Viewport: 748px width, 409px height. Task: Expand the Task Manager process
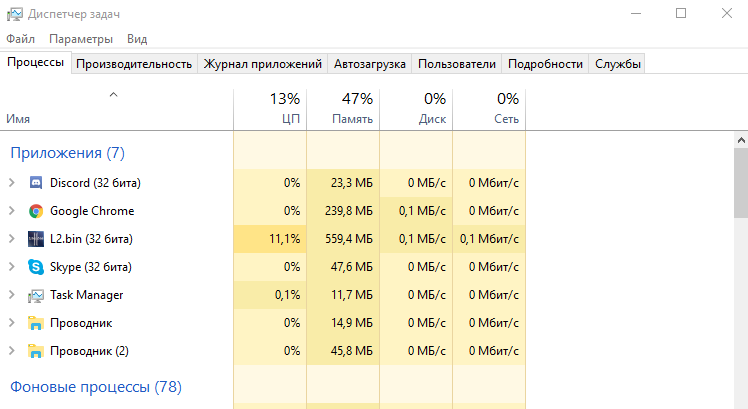tap(12, 295)
